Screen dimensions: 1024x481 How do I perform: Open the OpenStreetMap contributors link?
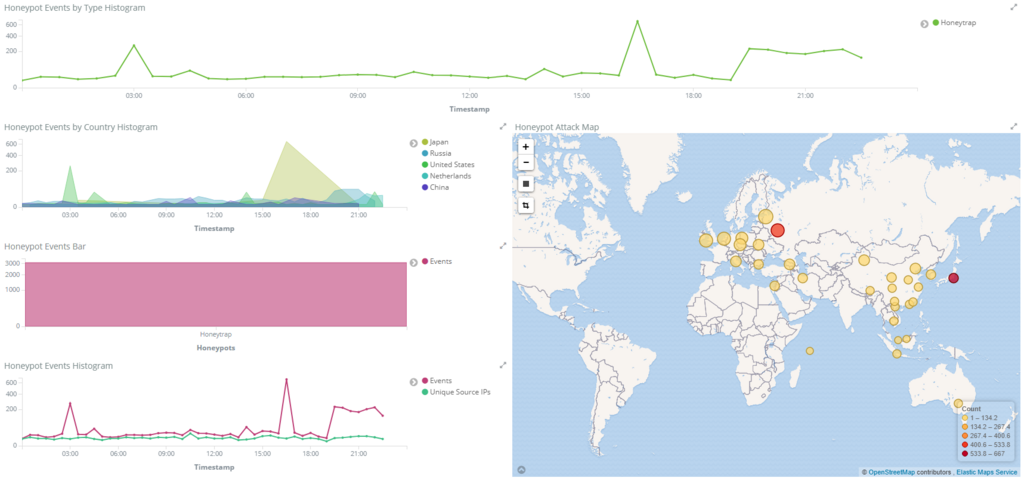(x=891, y=471)
